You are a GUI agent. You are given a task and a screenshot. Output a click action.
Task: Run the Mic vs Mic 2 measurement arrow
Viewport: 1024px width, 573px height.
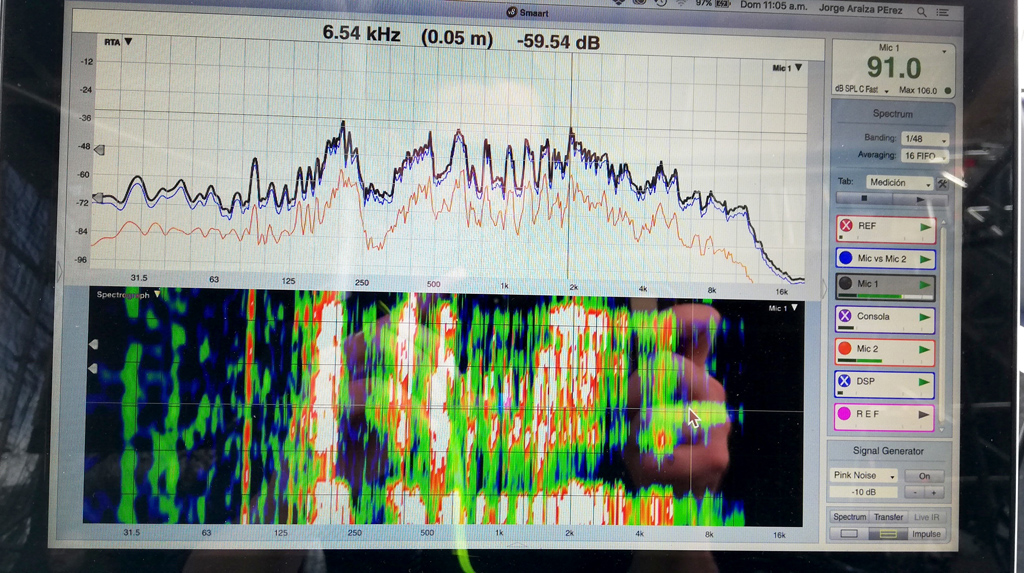[925, 259]
